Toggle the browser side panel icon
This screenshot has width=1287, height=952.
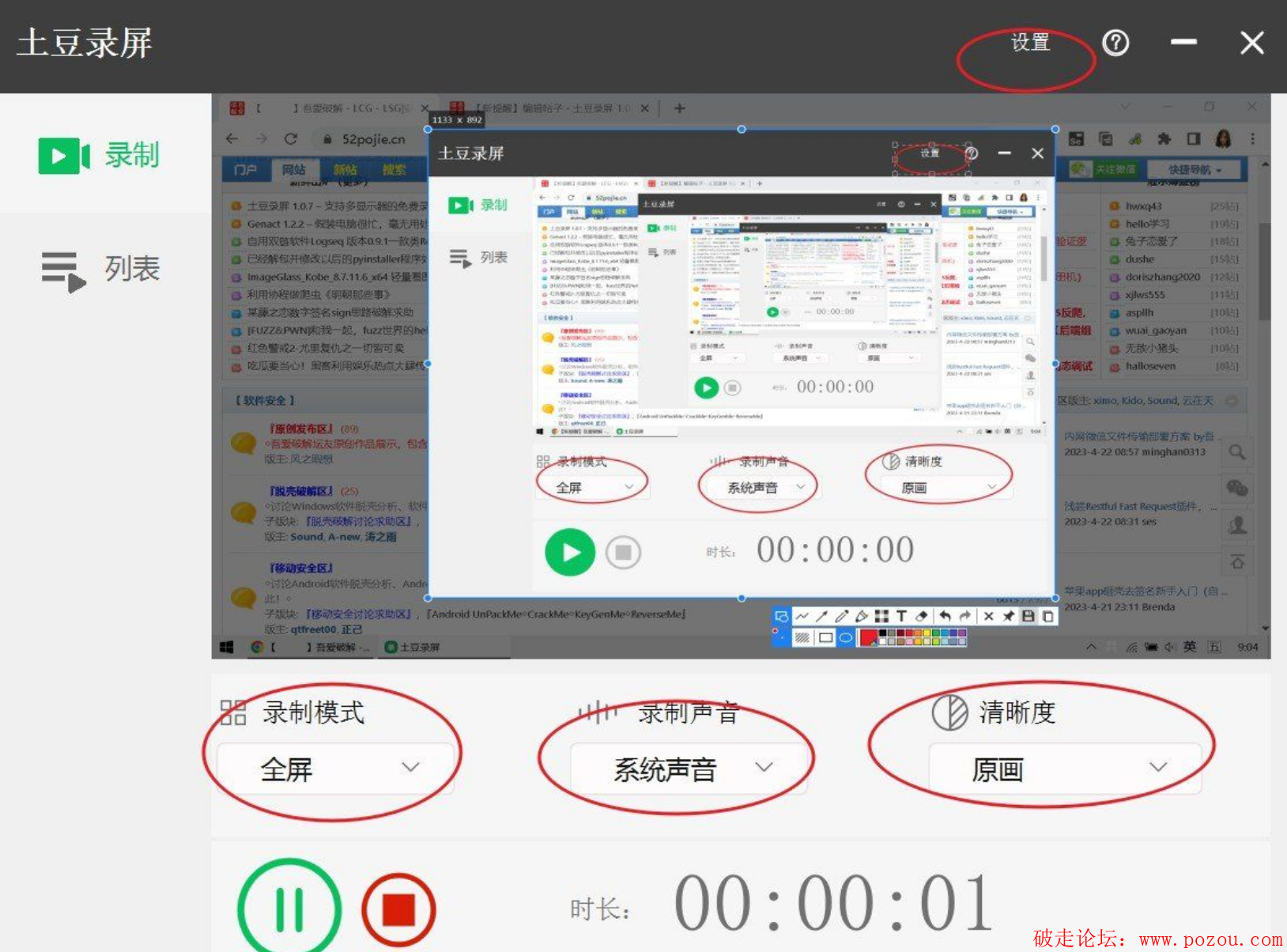pyautogui.click(x=1193, y=139)
